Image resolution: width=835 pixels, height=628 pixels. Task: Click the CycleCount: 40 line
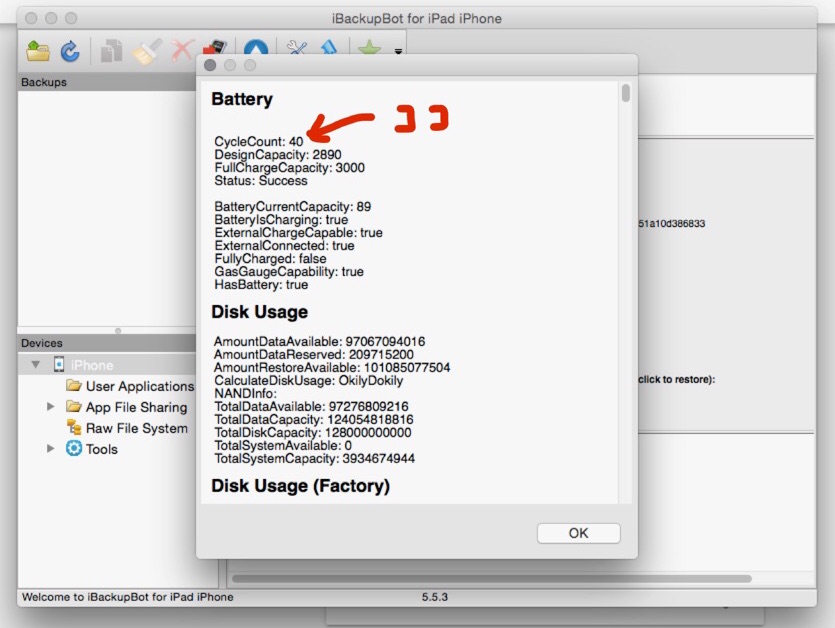pos(259,142)
